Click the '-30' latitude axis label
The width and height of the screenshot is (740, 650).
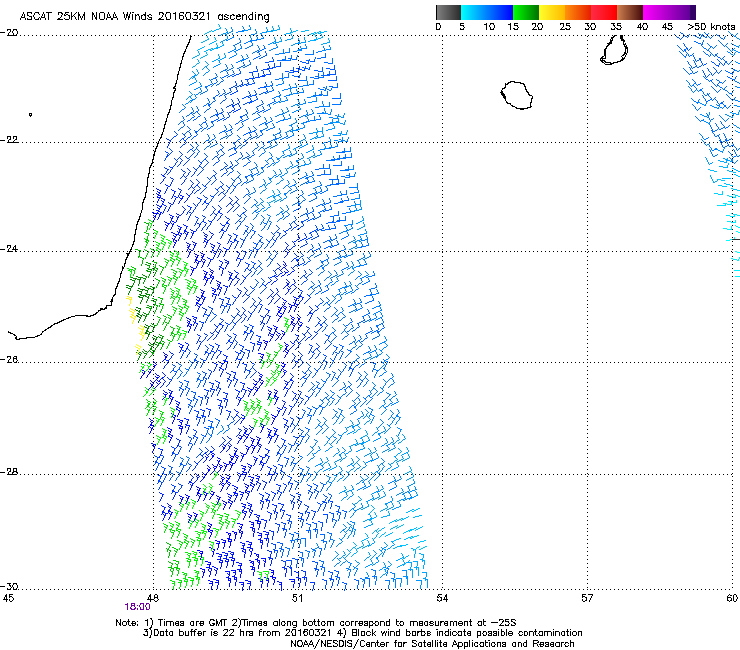pos(9,586)
